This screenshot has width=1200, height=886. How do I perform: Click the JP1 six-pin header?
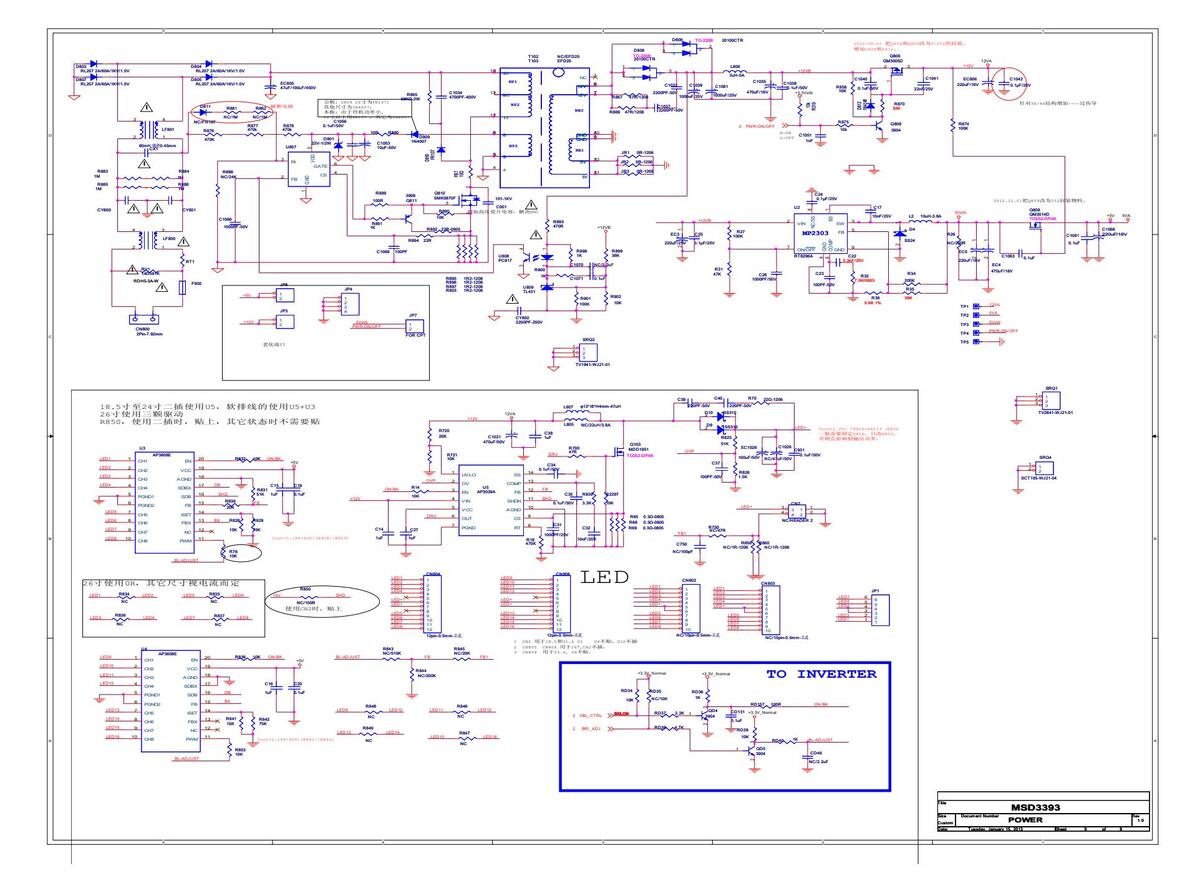(x=877, y=609)
